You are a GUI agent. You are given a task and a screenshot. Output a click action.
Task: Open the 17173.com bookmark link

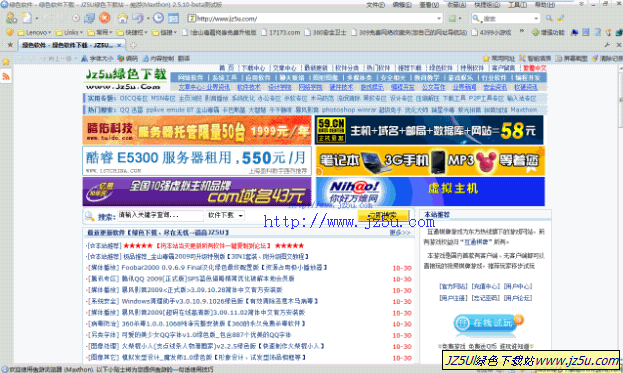[281, 33]
